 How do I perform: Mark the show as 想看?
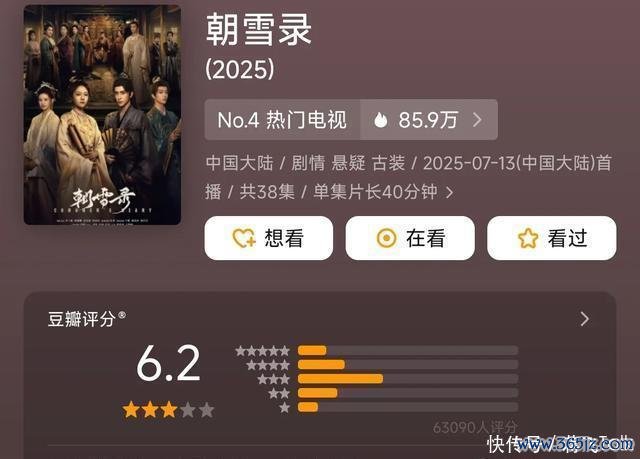click(x=269, y=238)
